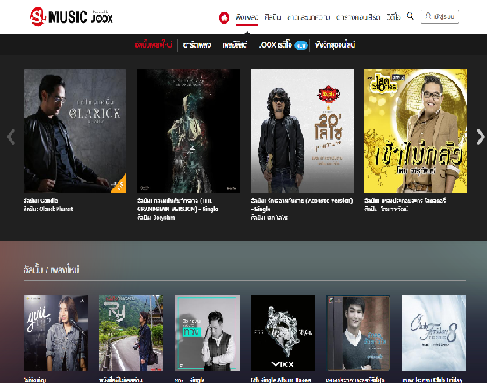Screen dimensions: 488x385
Task: Open the mountain road album thumbnail
Action: pyautogui.click(x=131, y=333)
